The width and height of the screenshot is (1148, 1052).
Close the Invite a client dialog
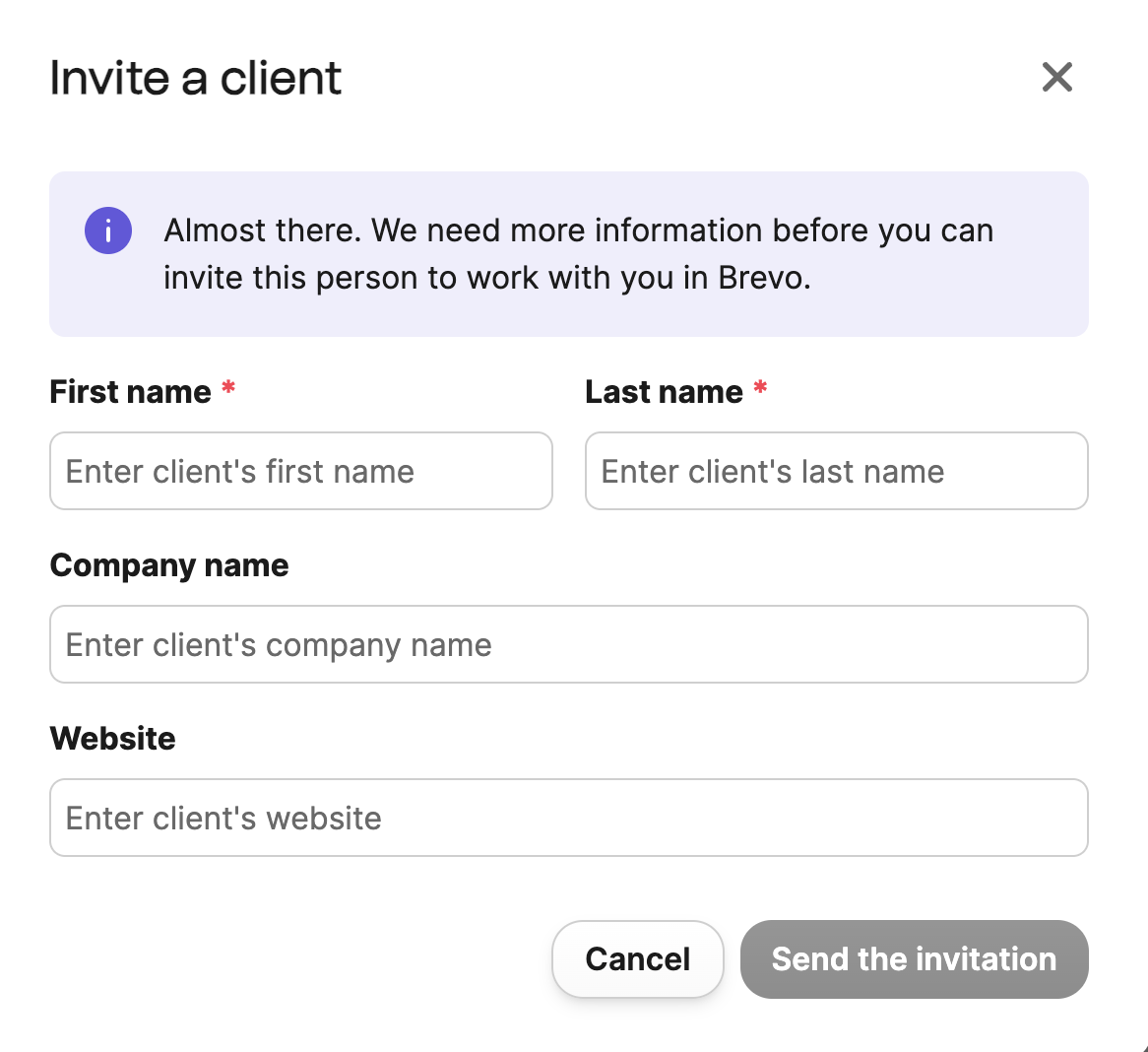point(1056,77)
